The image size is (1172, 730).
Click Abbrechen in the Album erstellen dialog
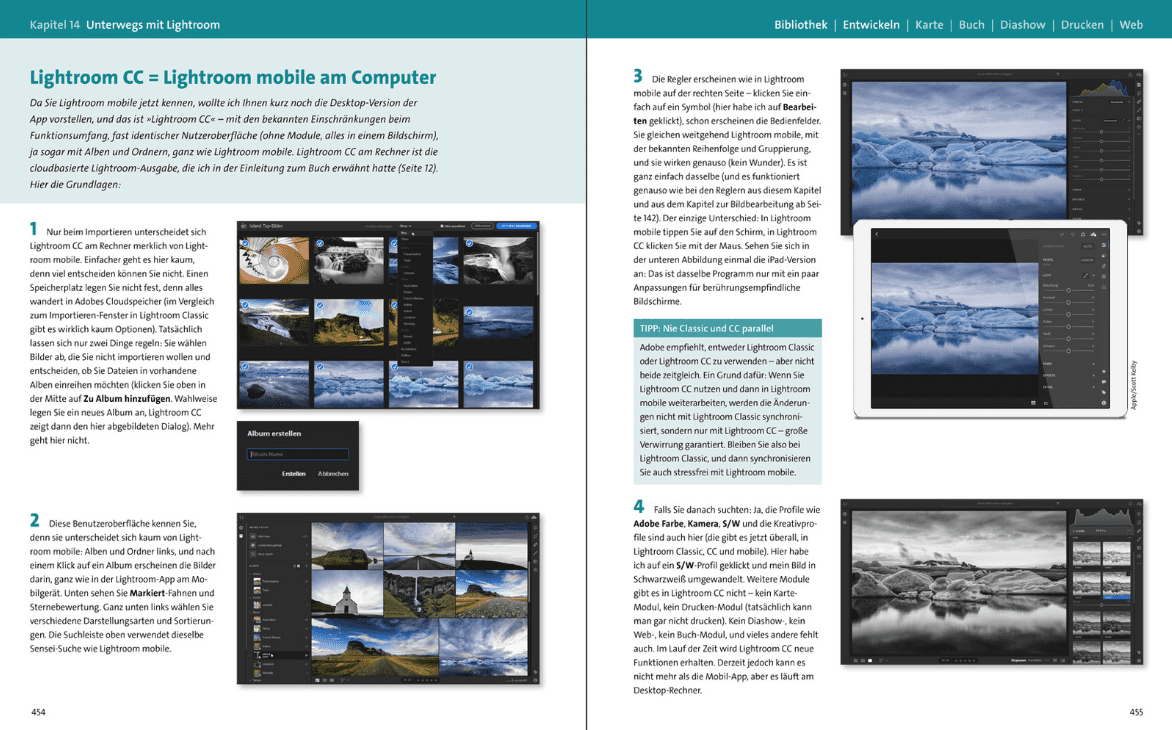coord(333,474)
